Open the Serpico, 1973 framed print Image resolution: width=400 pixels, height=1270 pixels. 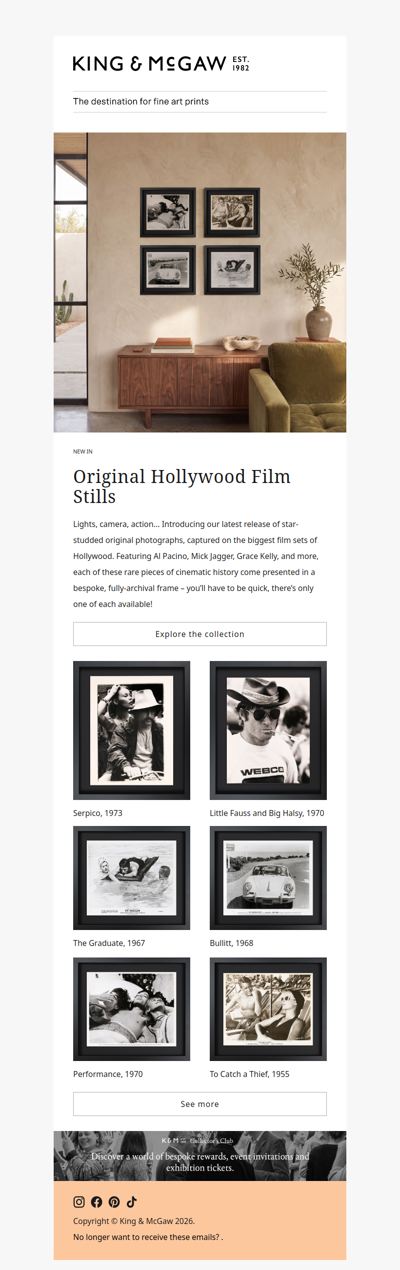(132, 730)
